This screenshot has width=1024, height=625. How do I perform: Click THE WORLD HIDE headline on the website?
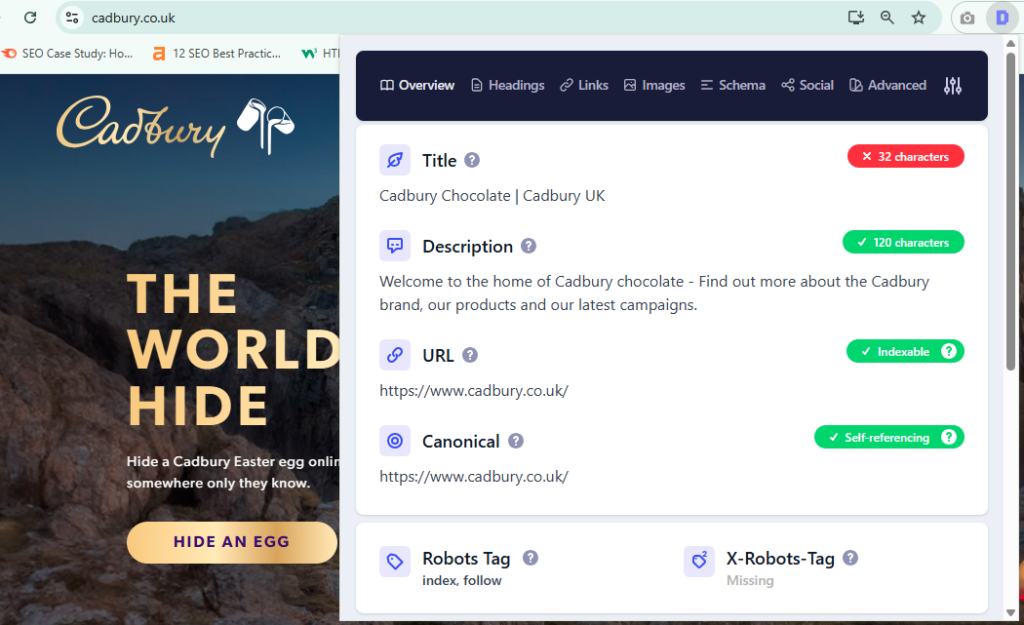point(233,349)
